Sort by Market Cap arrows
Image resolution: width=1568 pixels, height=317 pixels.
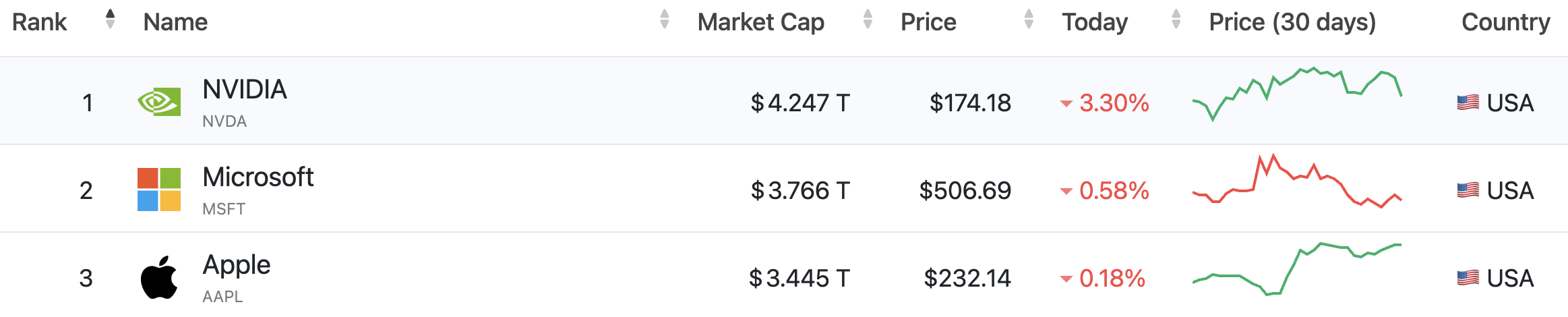click(x=868, y=20)
